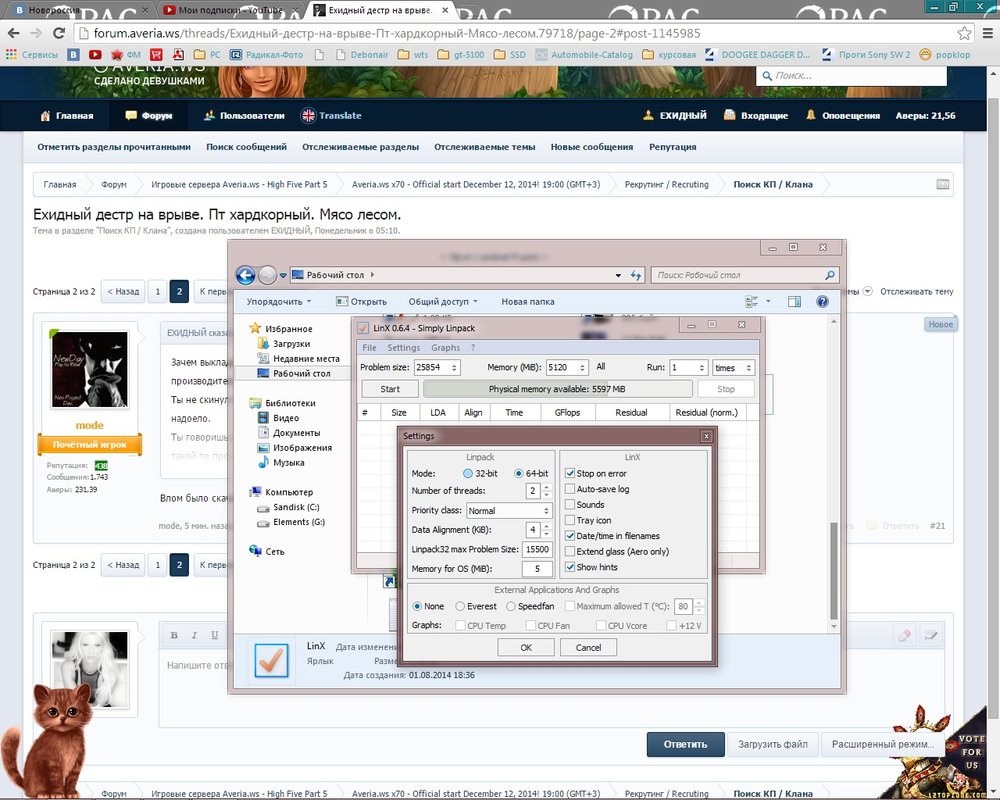Click the Ответить reply button
This screenshot has width=1000, height=800.
click(x=684, y=744)
